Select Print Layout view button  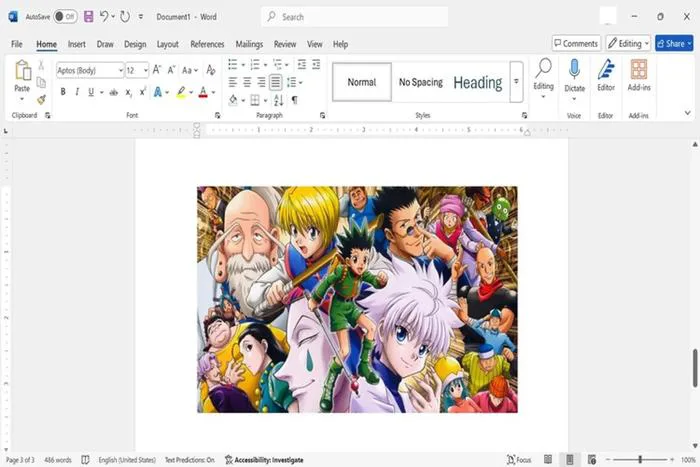pos(570,459)
